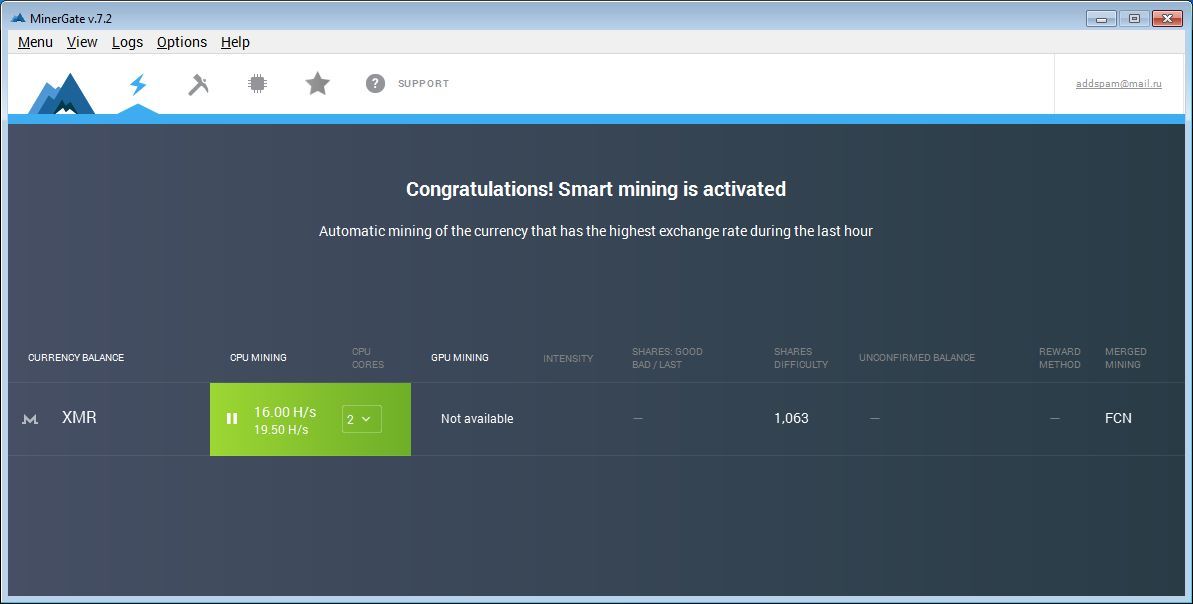Click the GPU MINING column header
The width and height of the screenshot is (1193, 604).
tap(460, 358)
